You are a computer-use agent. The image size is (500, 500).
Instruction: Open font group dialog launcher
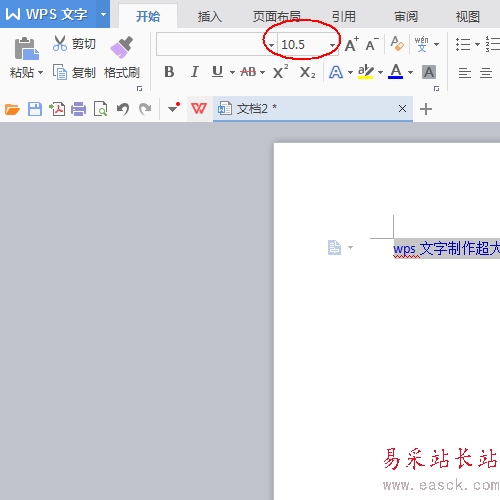[x=436, y=88]
